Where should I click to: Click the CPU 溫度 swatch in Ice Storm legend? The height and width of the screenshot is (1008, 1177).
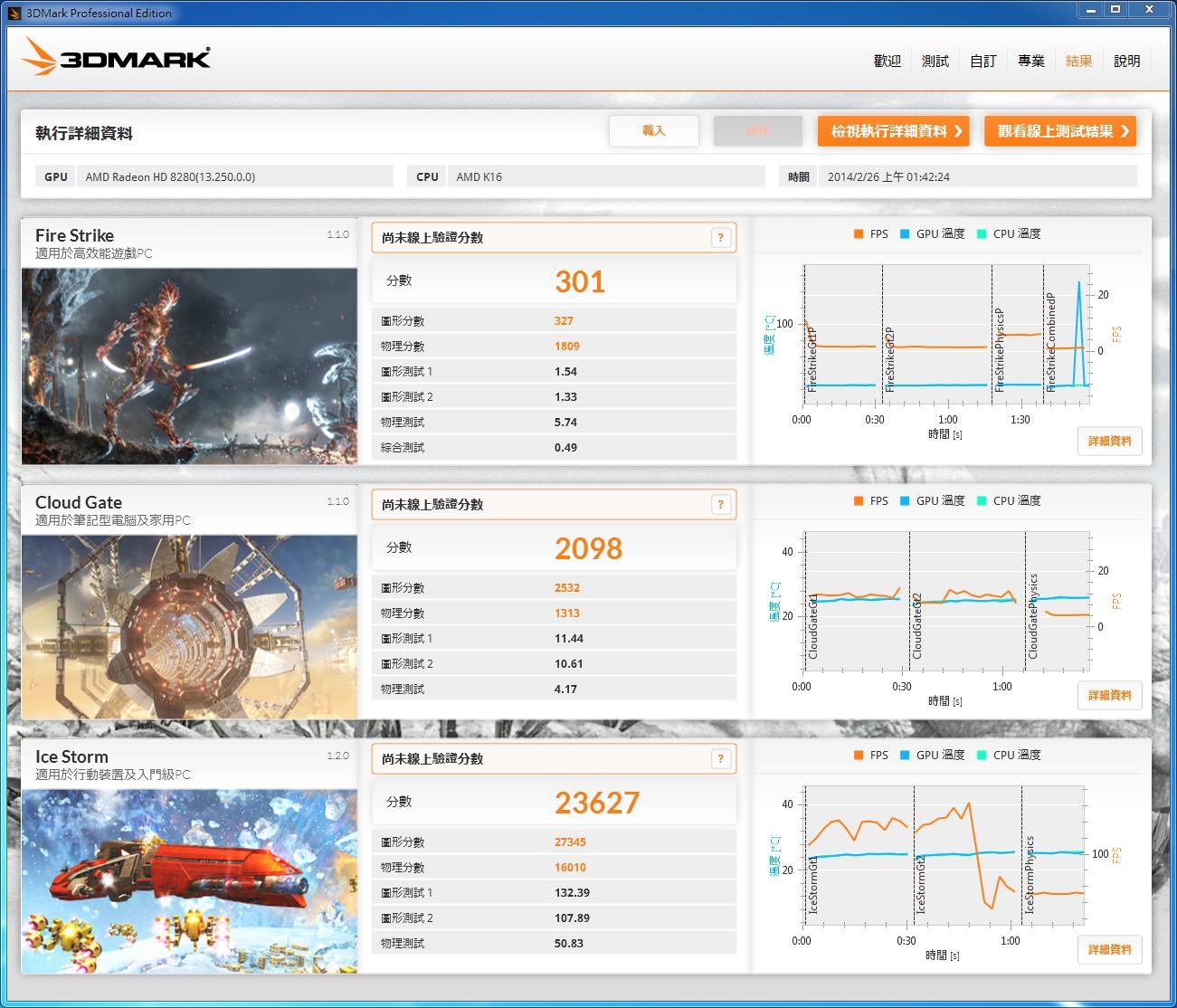point(982,756)
